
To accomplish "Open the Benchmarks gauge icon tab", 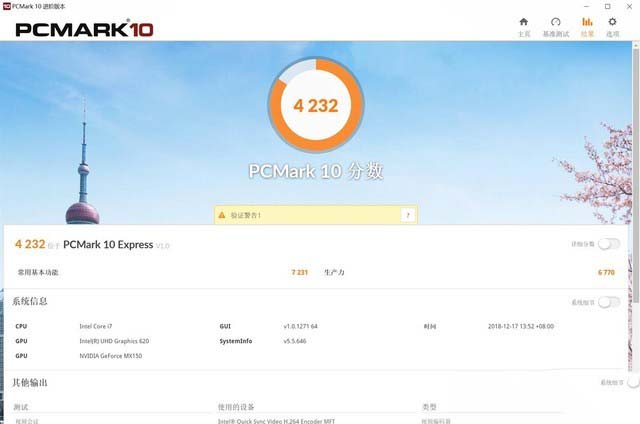I will pos(556,22).
